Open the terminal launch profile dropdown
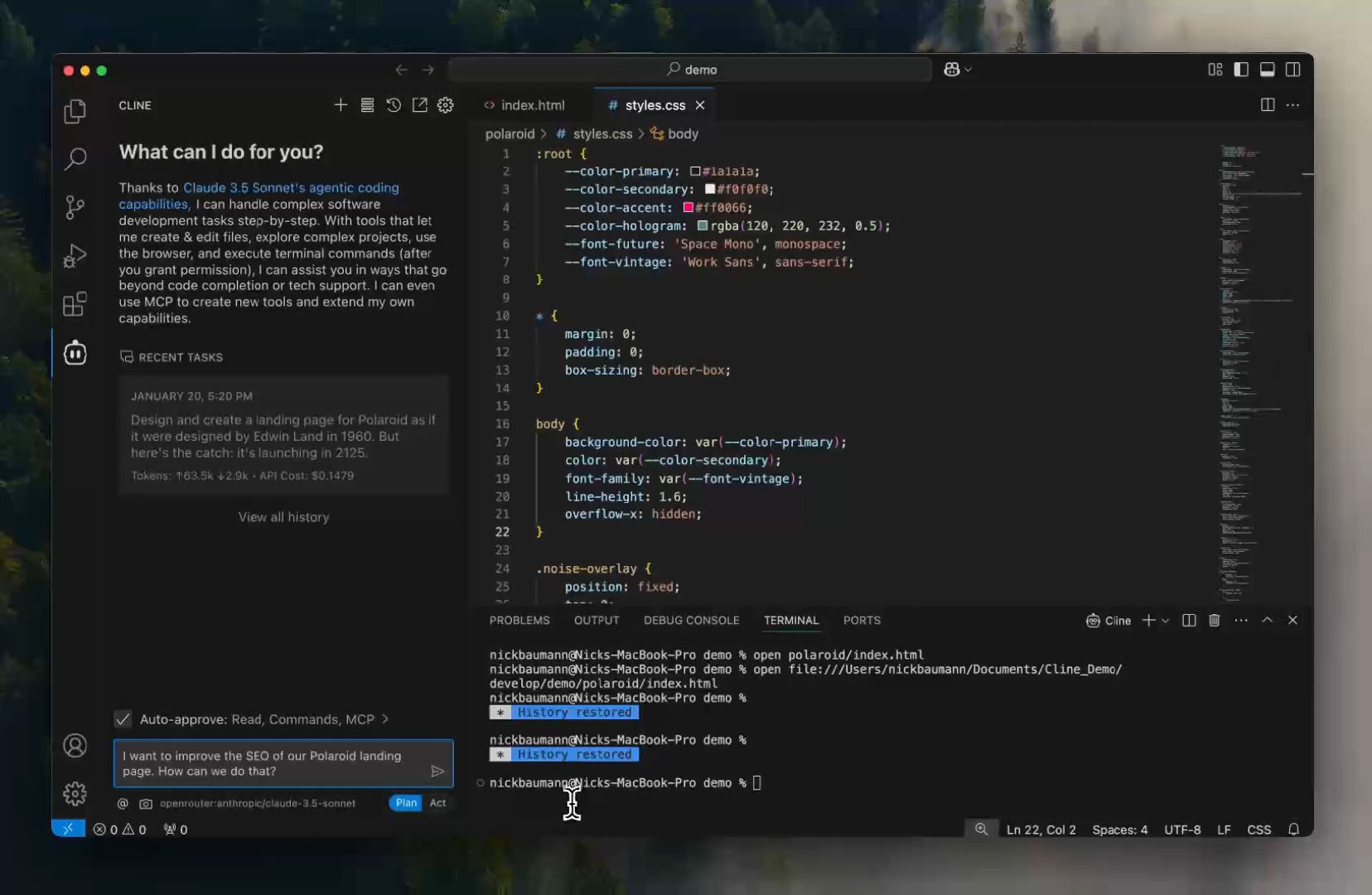 (1164, 620)
